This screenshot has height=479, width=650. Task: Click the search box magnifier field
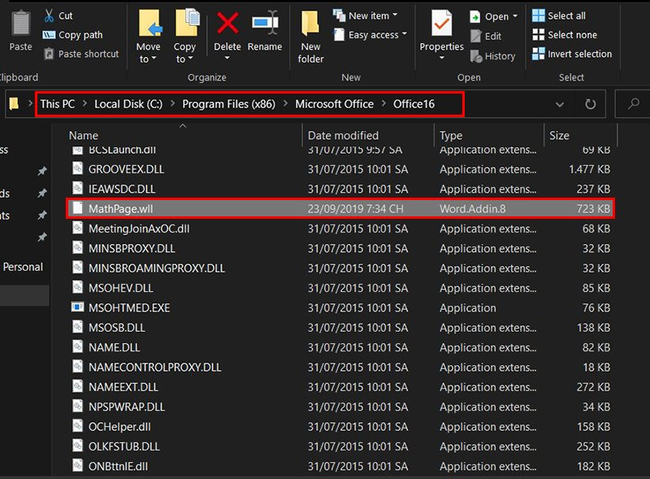633,104
